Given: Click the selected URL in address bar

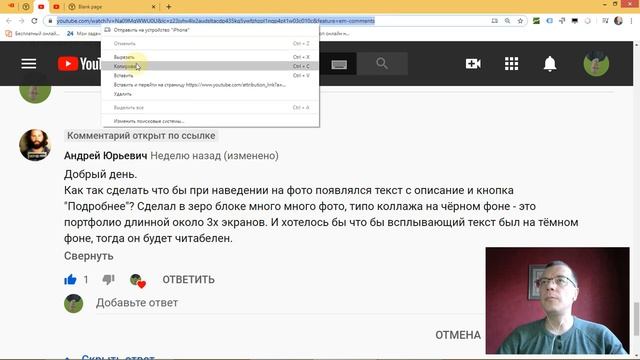Looking at the screenshot, I should pos(216,21).
